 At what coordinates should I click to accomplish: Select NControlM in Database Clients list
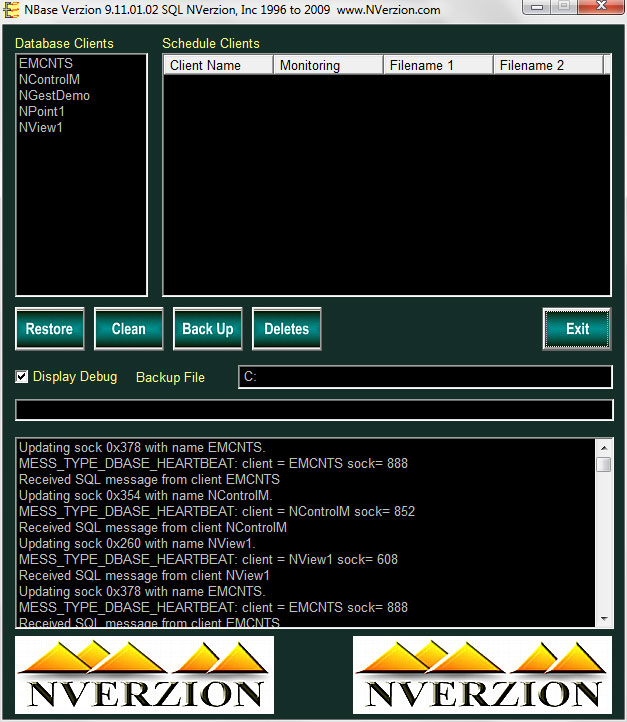tap(49, 79)
